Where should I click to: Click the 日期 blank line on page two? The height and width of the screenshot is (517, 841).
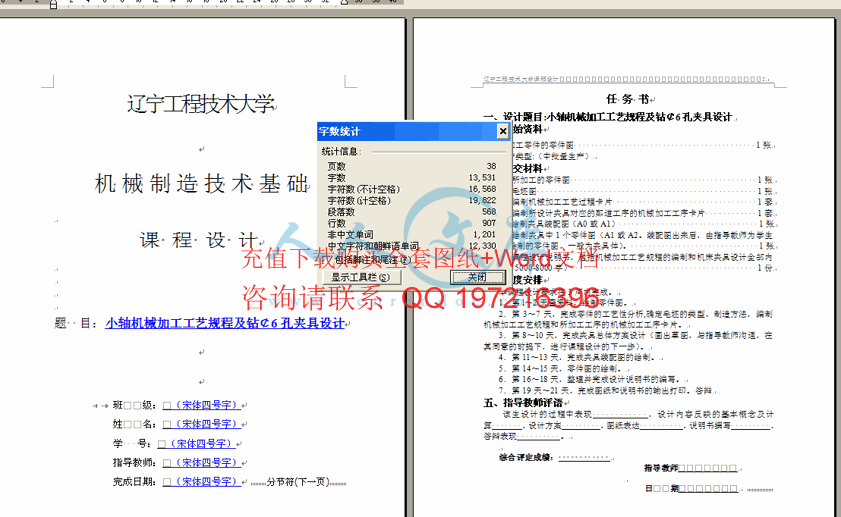pyautogui.click(x=691, y=488)
